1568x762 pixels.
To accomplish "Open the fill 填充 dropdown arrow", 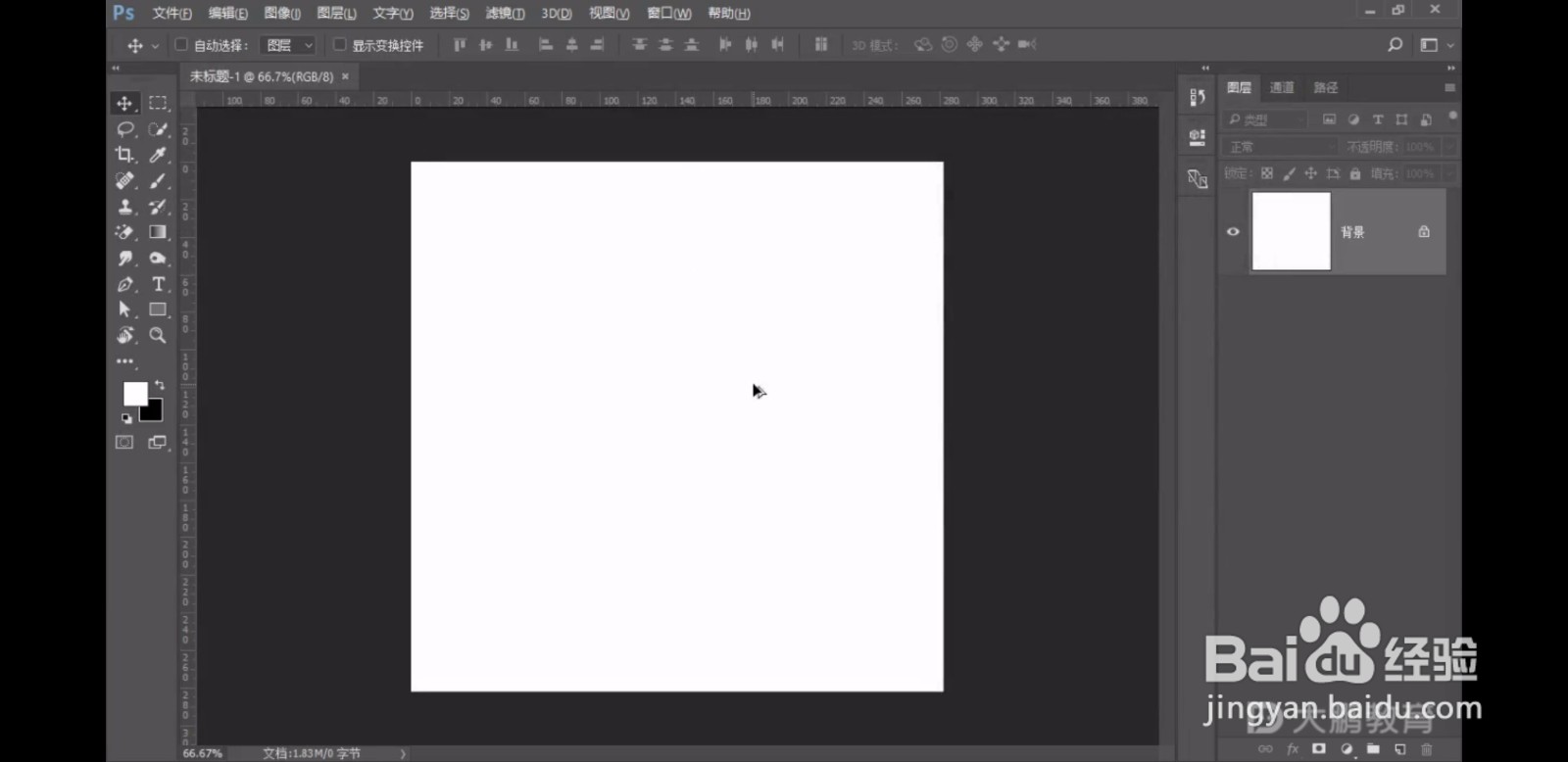I will click(x=1449, y=173).
